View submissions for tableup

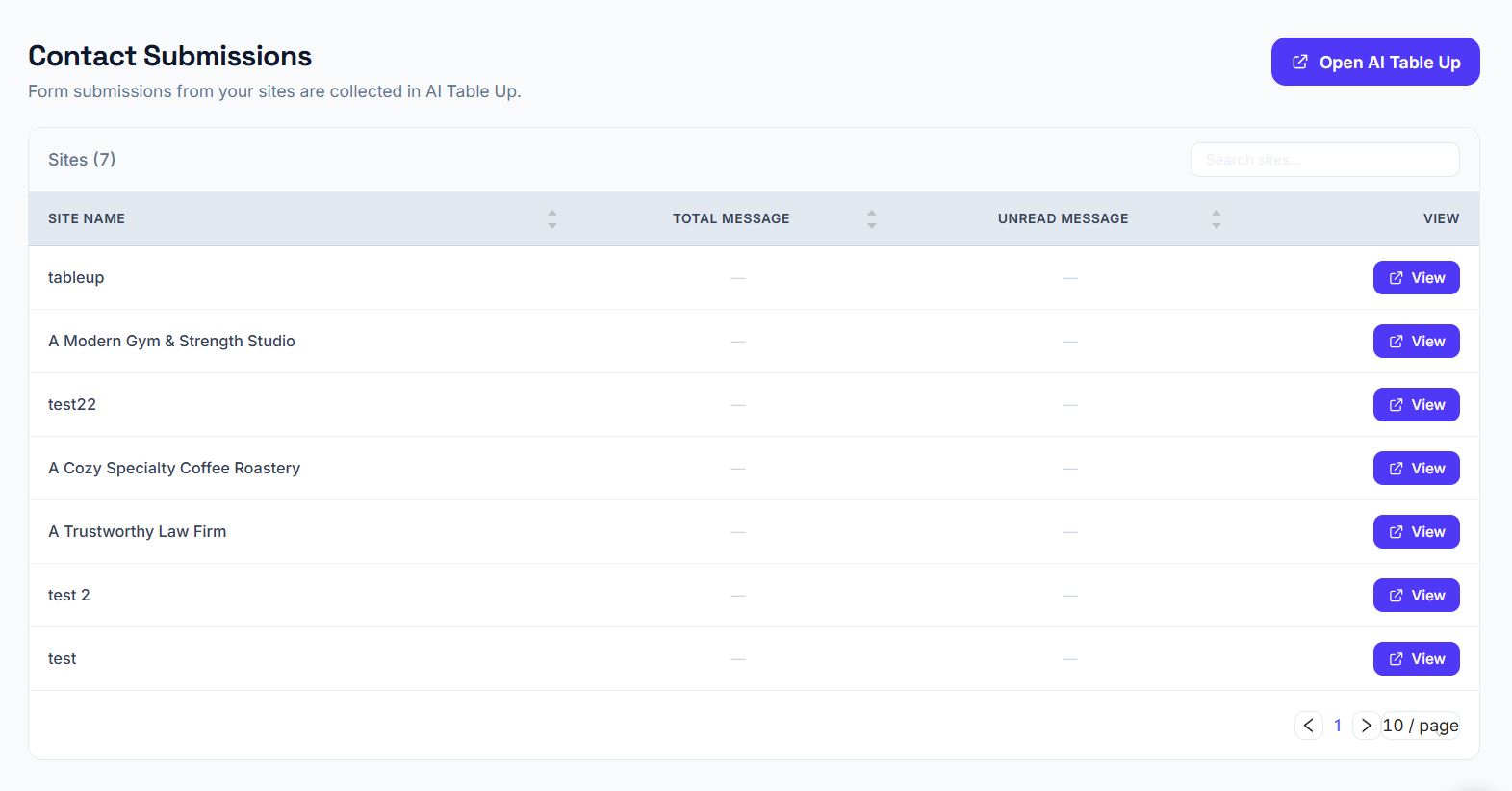click(1416, 278)
